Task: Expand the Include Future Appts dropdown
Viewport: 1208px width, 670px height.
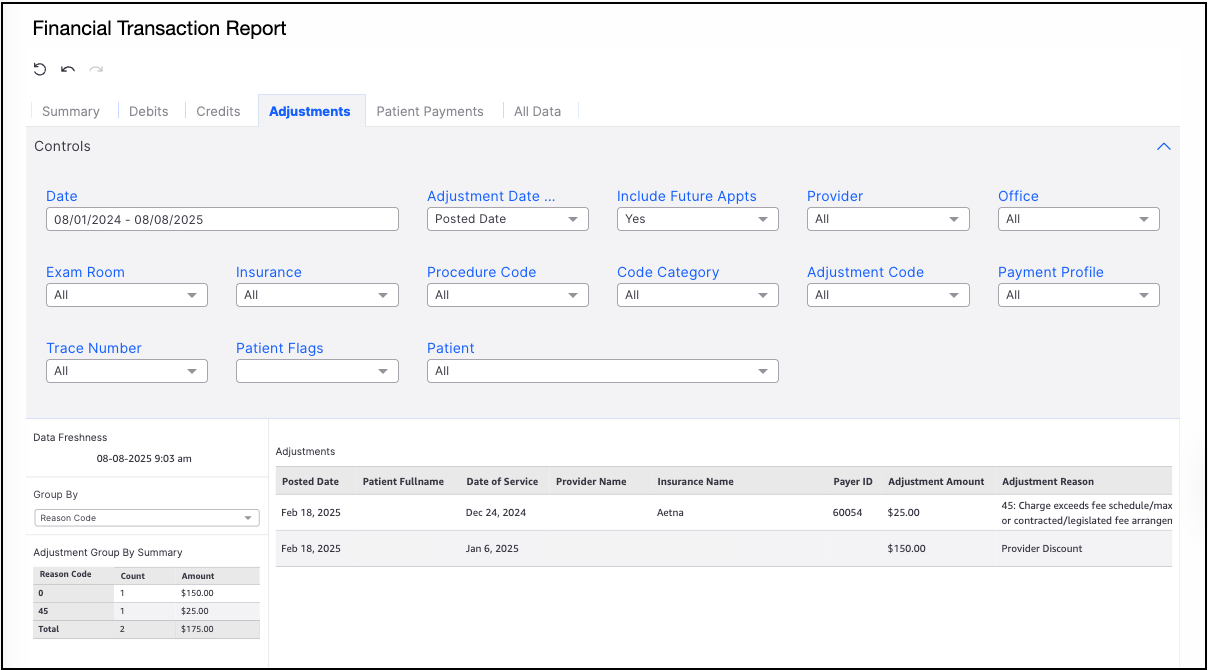Action: coord(697,219)
